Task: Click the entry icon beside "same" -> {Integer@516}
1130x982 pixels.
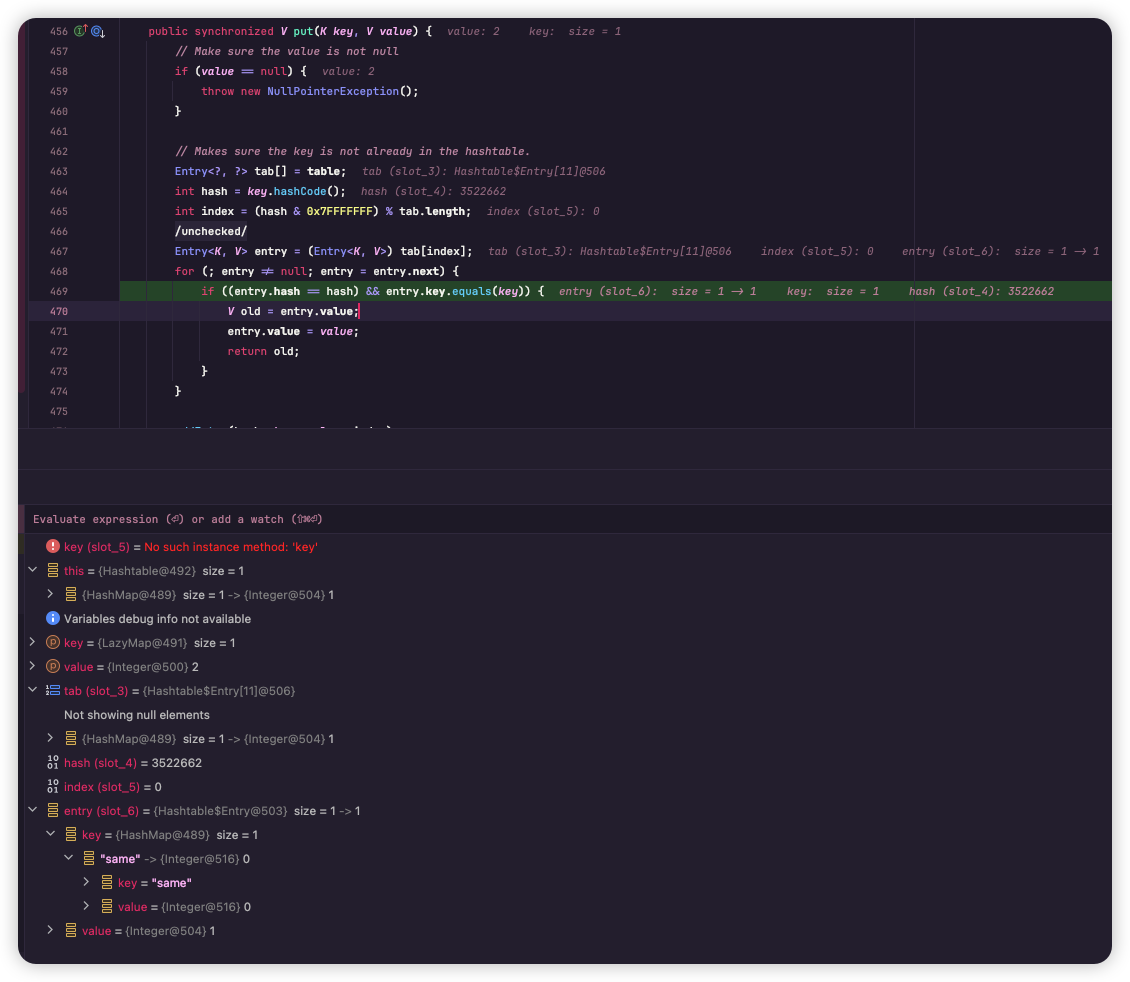Action: [x=89, y=859]
